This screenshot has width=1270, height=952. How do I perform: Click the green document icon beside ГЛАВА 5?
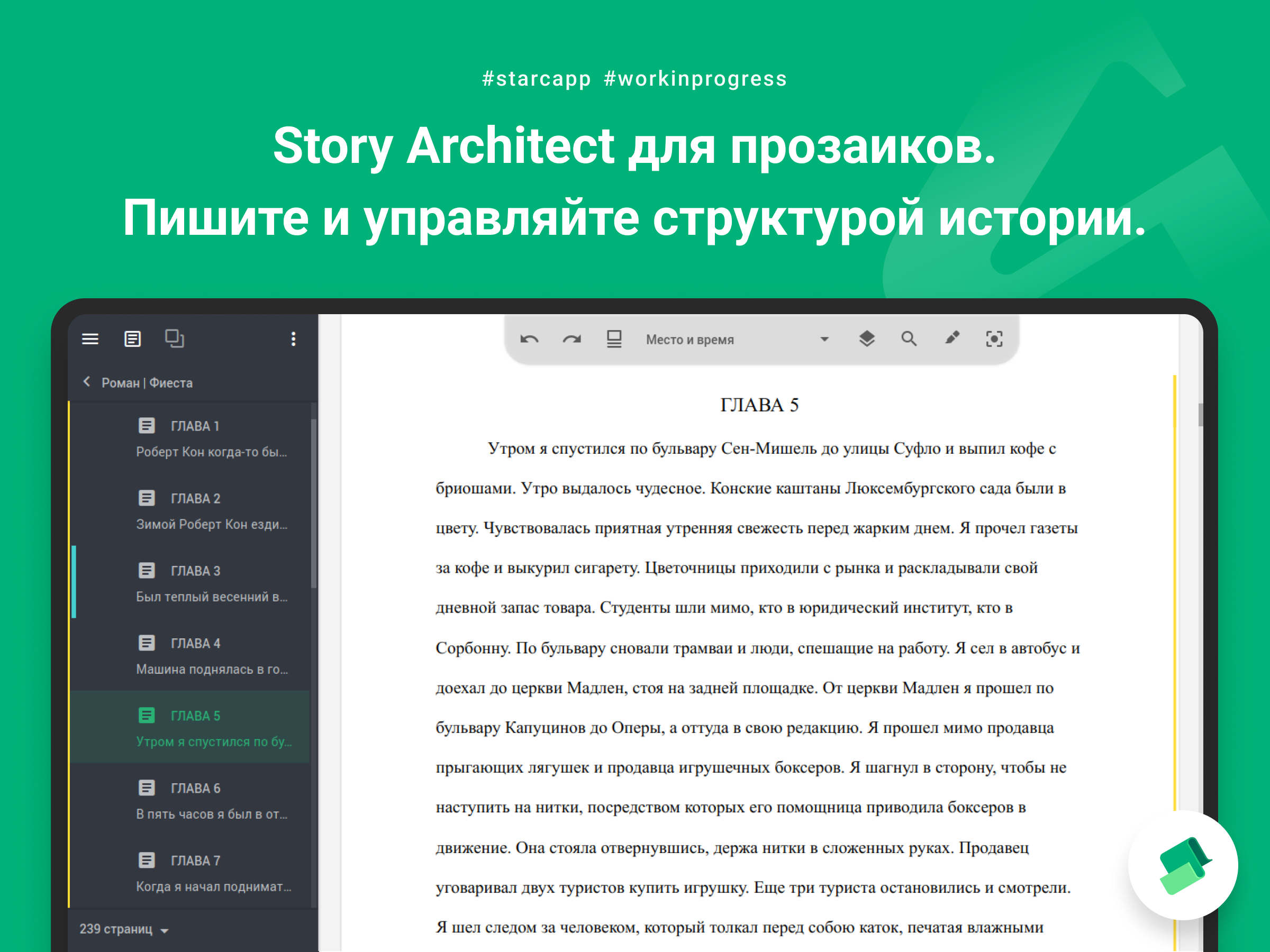click(147, 716)
